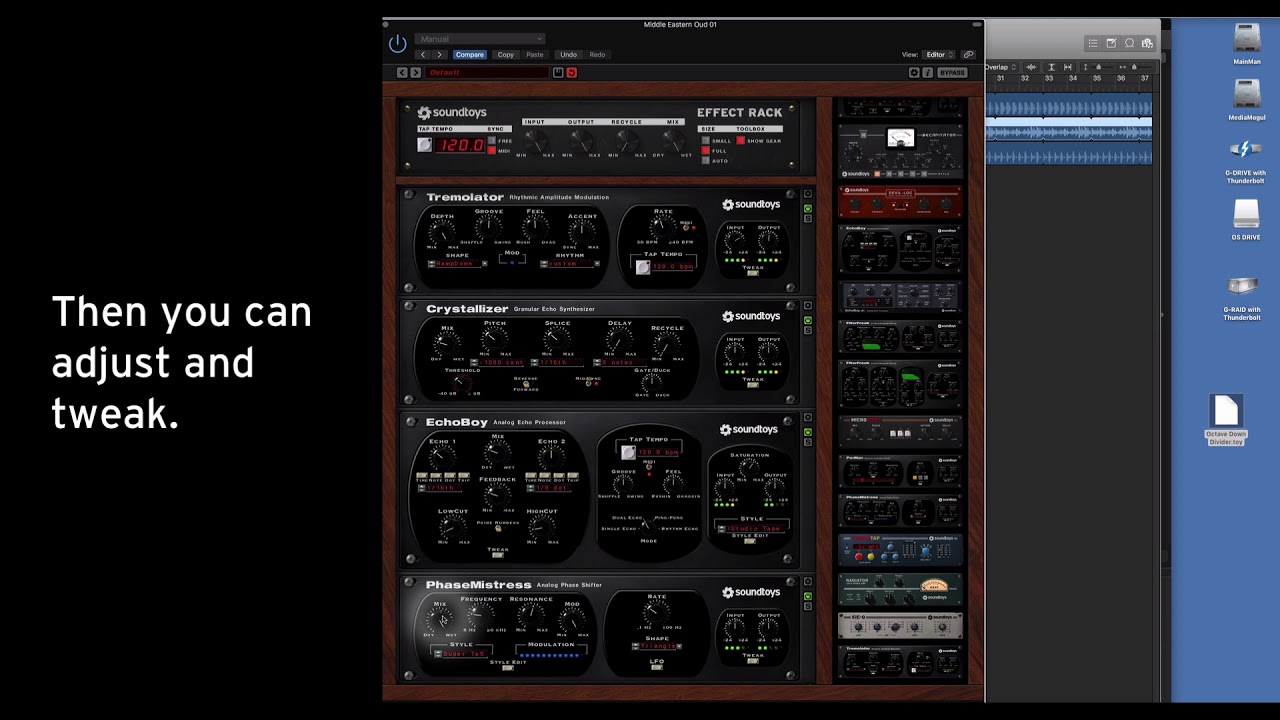
Task: Select the MIDI sync option
Action: [x=491, y=151]
